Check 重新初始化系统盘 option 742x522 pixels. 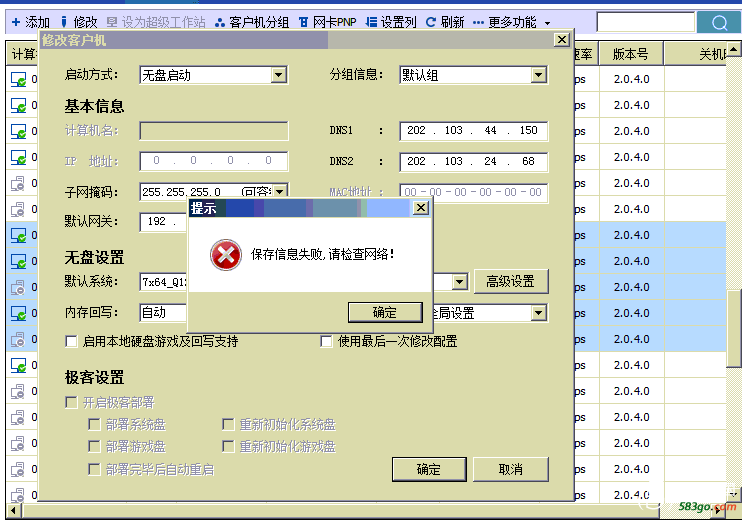(x=228, y=425)
